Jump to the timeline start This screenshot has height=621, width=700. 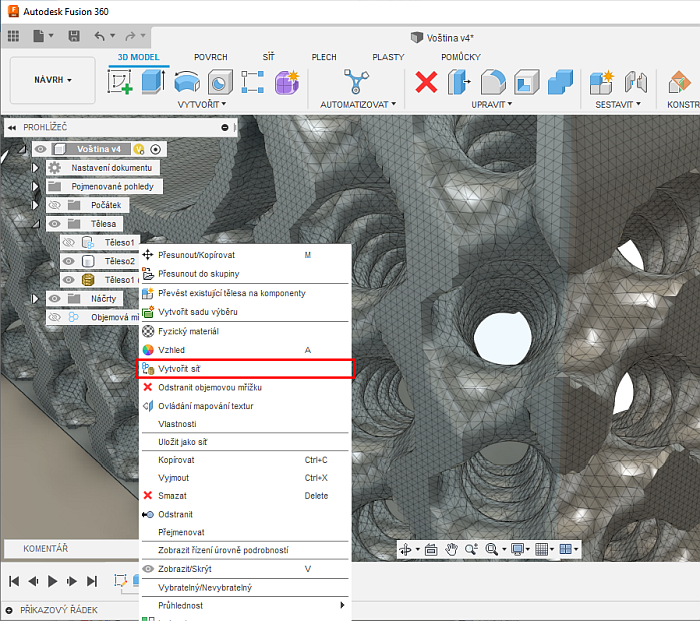click(14, 581)
